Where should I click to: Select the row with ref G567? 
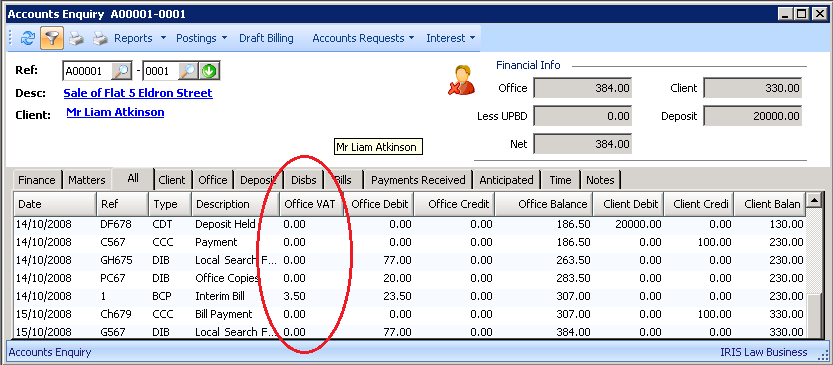point(410,332)
